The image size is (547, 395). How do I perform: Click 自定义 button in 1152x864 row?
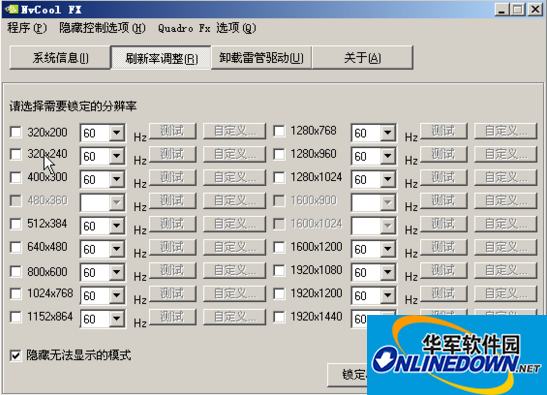pos(234,317)
